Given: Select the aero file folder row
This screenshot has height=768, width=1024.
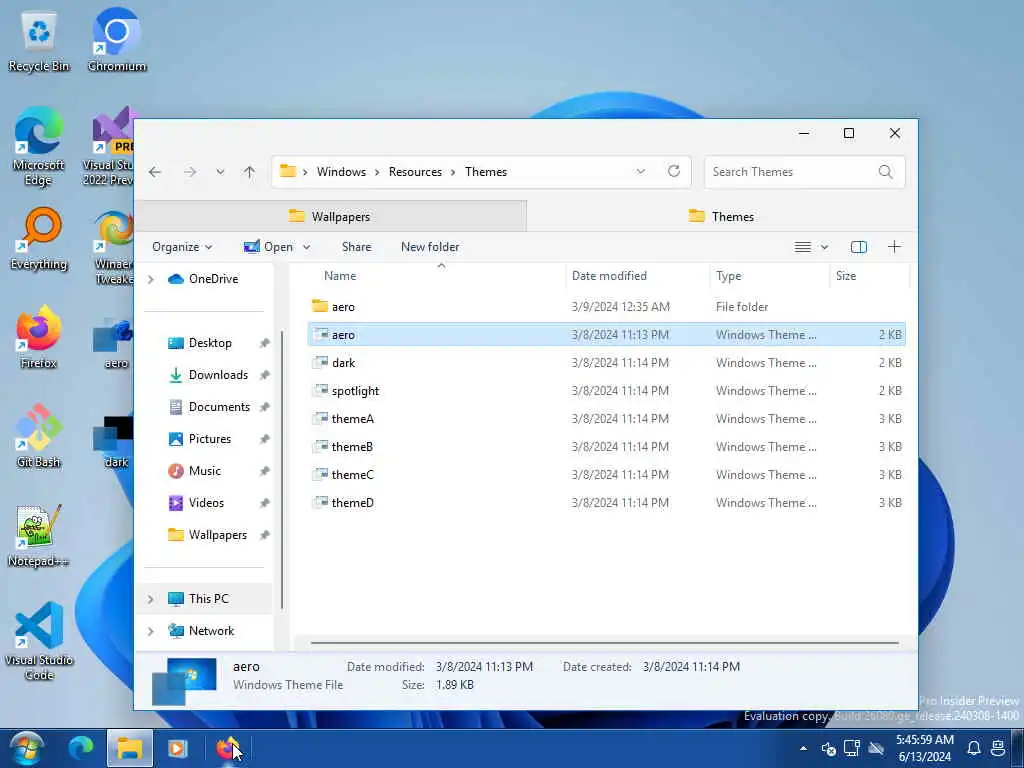Looking at the screenshot, I should point(607,306).
